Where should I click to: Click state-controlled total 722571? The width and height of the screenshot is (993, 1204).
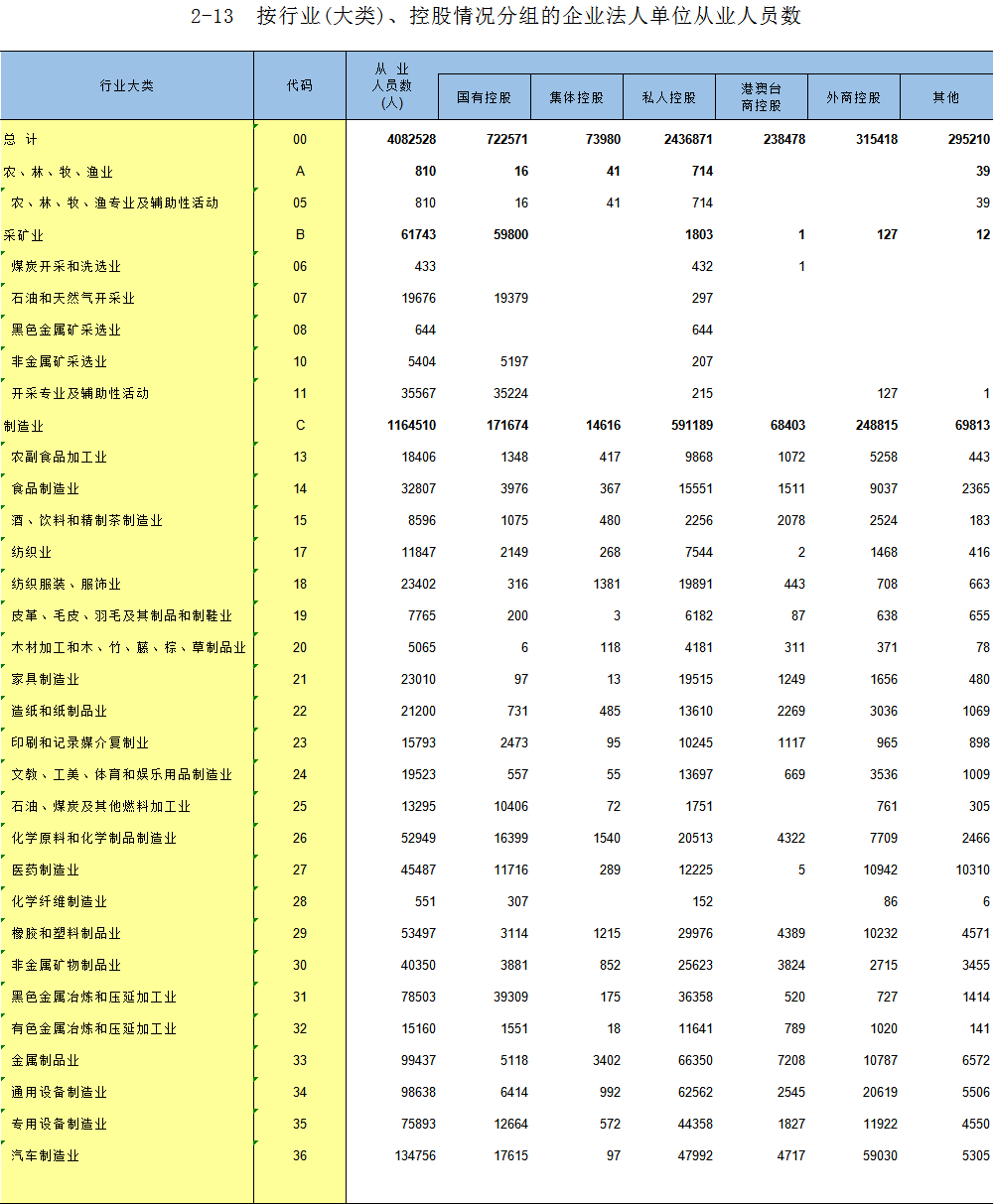pos(507,140)
